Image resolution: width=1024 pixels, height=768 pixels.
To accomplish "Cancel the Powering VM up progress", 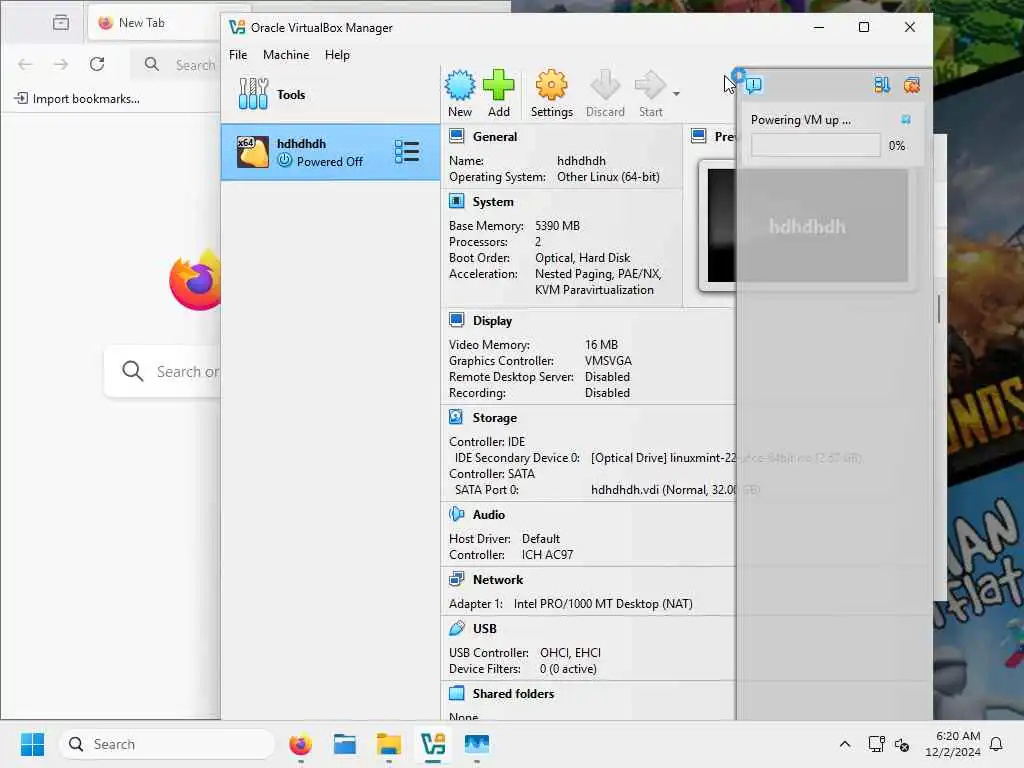I will pyautogui.click(x=906, y=120).
